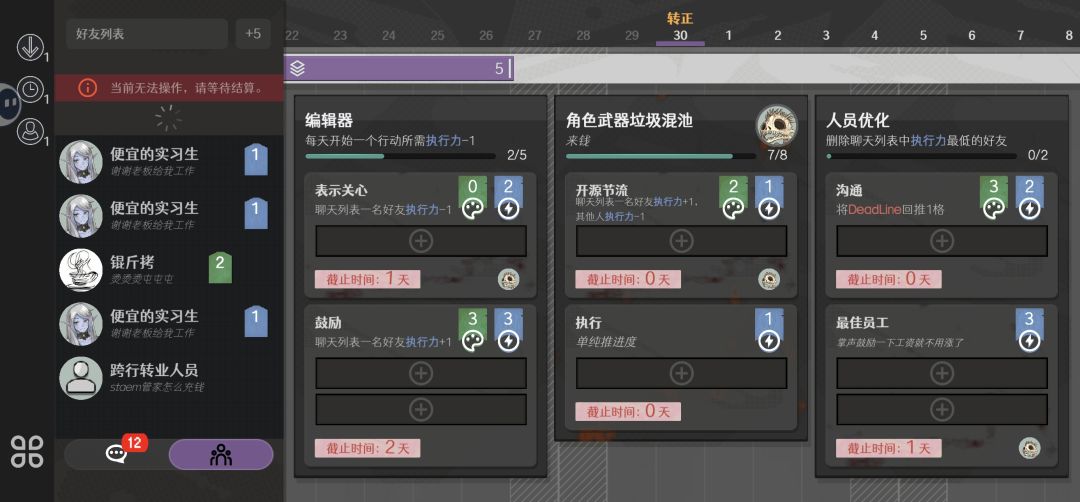Click the 截止时间: 0天 label in 沟通
1080x502 pixels.
pyautogui.click(x=889, y=279)
